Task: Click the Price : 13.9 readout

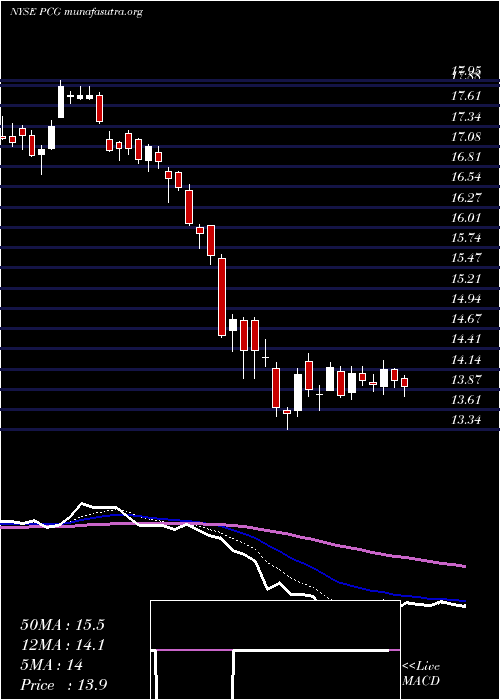Action: coord(63,685)
